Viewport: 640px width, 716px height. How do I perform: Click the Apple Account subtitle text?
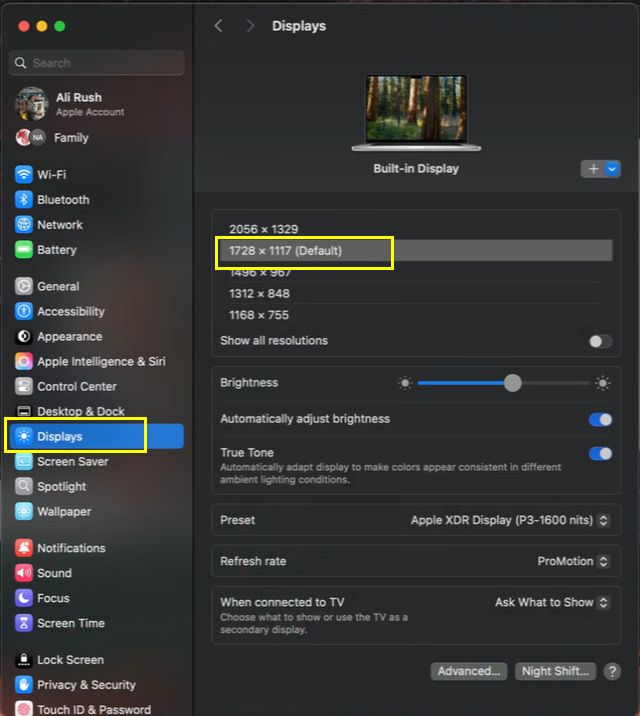90,112
